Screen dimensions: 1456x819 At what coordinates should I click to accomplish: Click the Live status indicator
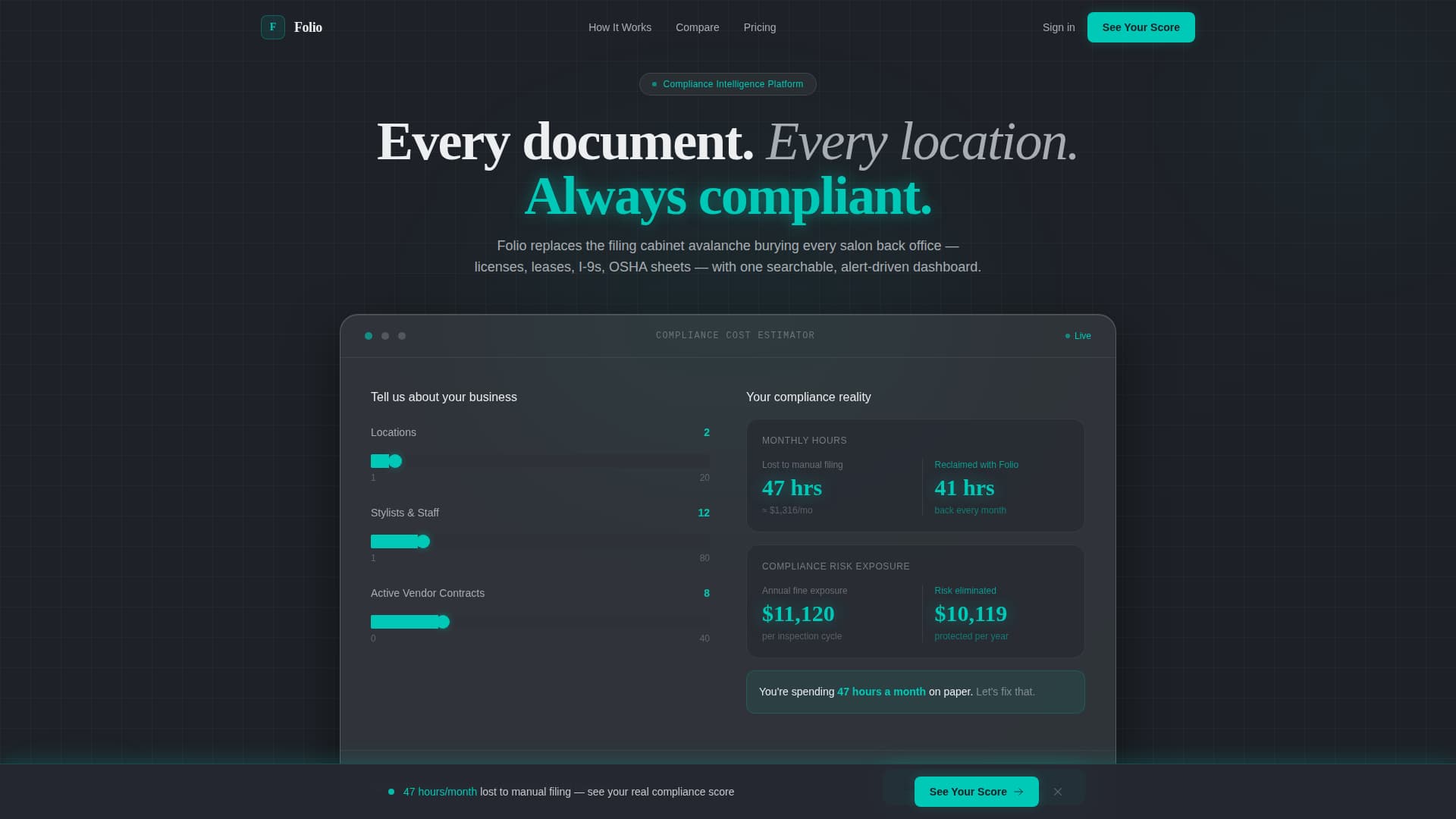pyautogui.click(x=1078, y=336)
